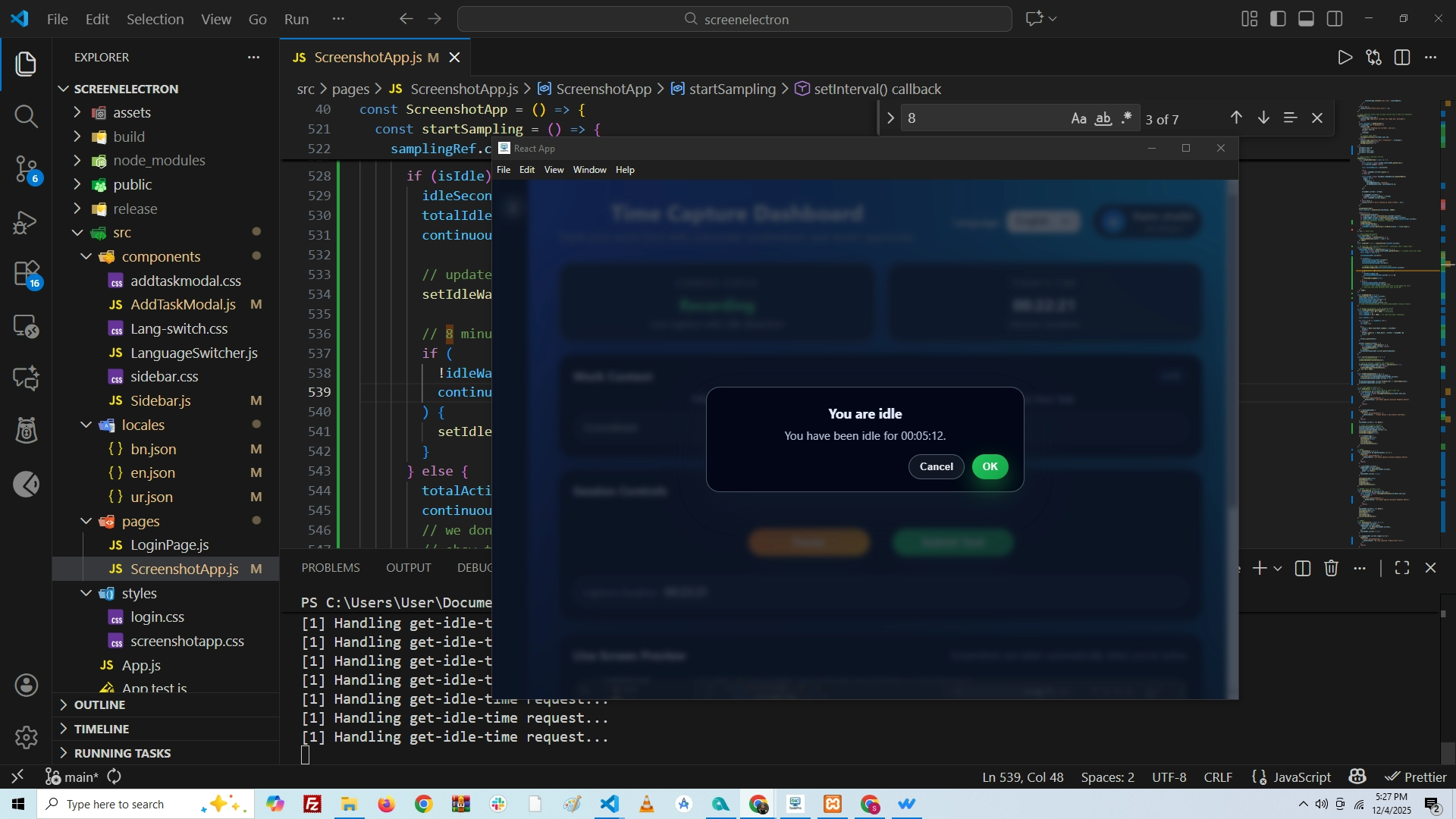Image resolution: width=1456 pixels, height=819 pixels.
Task: Toggle Use Regular Expression in find widget
Action: click(x=1127, y=118)
